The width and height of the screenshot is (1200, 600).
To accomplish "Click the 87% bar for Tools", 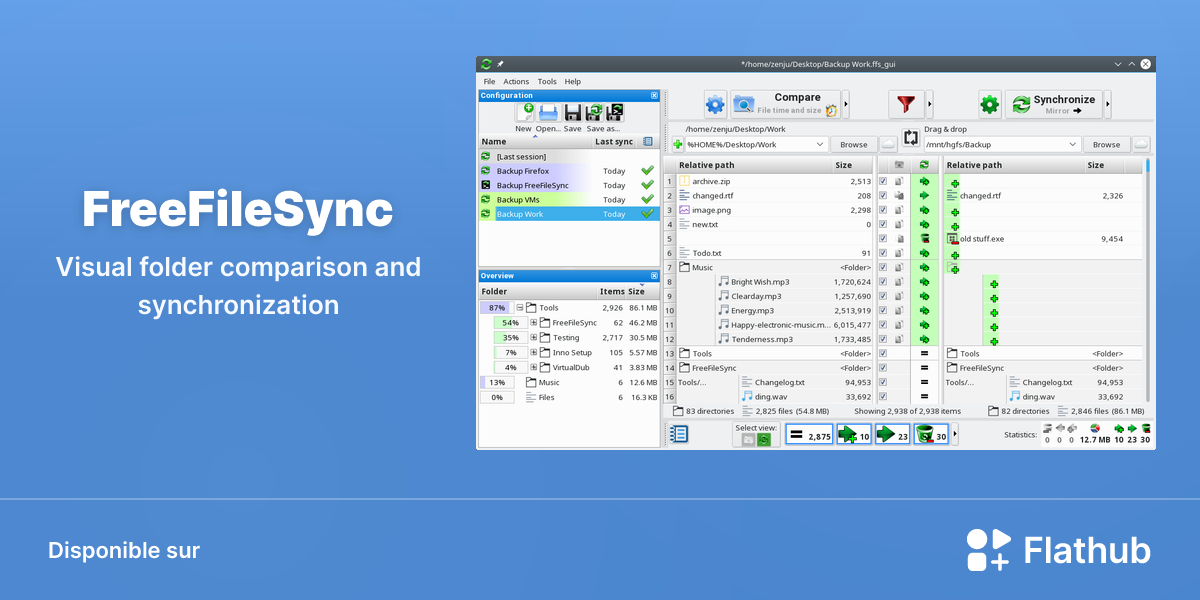I will coord(495,308).
